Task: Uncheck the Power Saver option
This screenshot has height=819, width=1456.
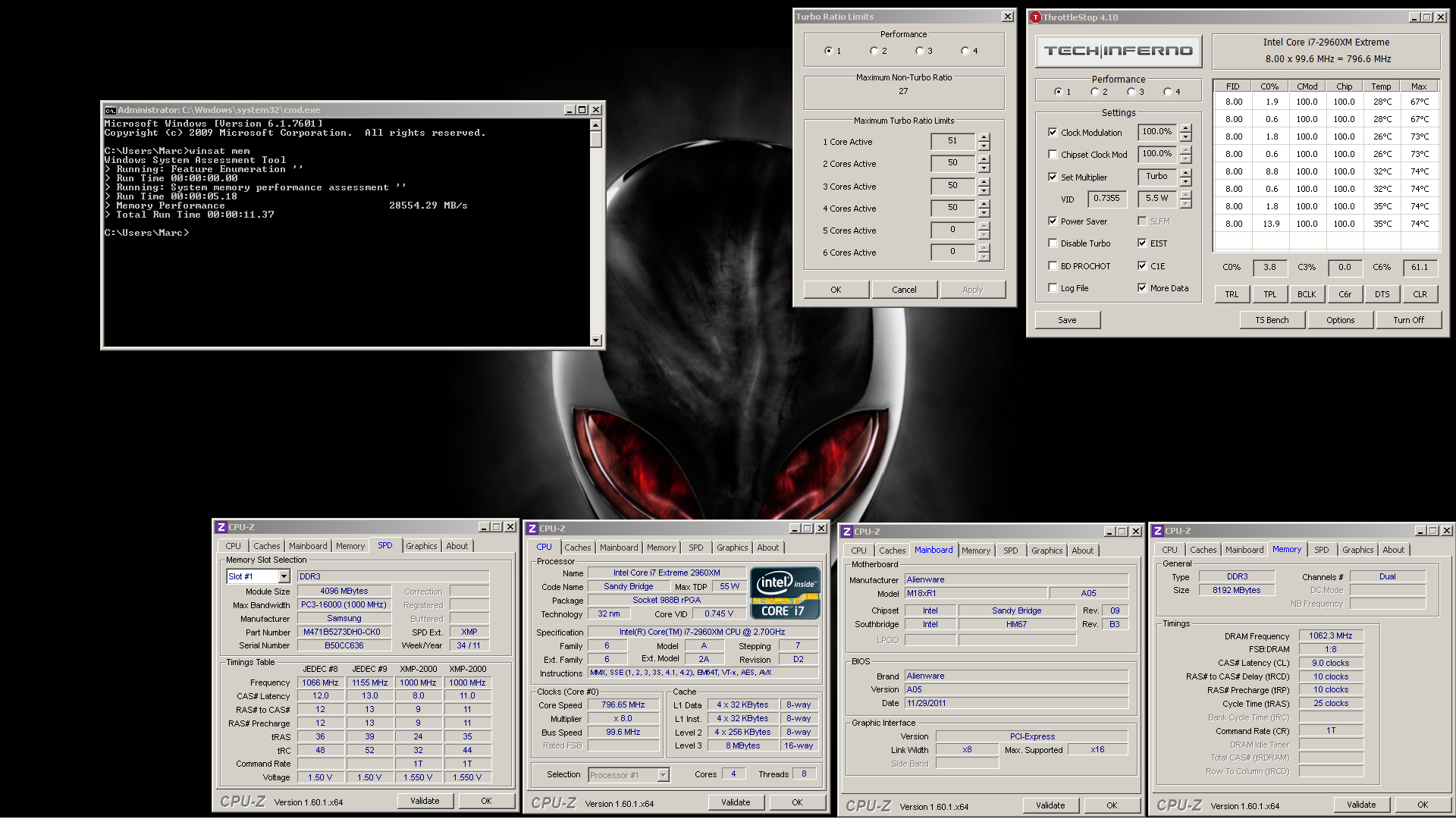Action: point(1053,221)
